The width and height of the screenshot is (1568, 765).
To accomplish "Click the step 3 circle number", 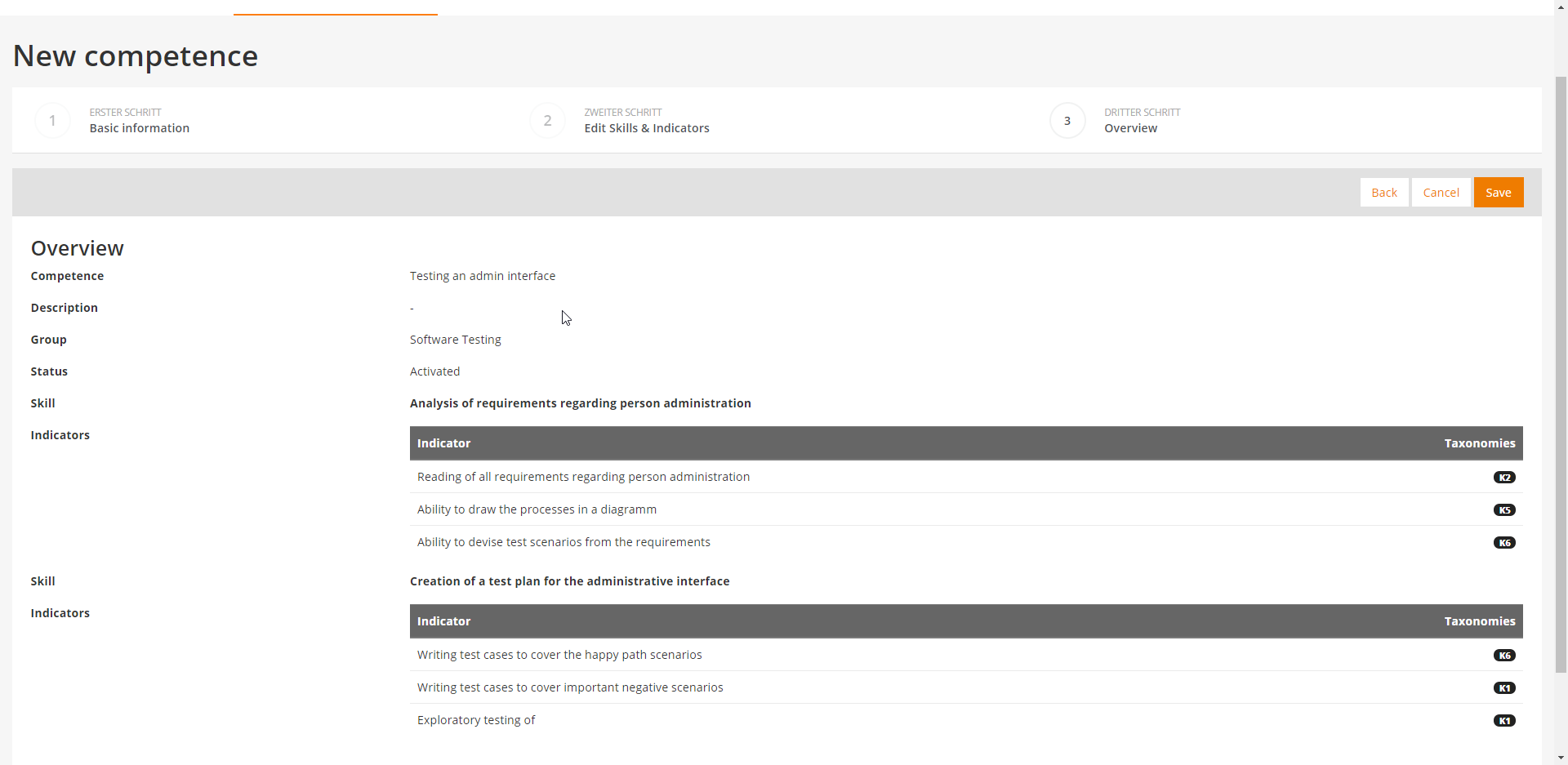I will (x=1067, y=121).
